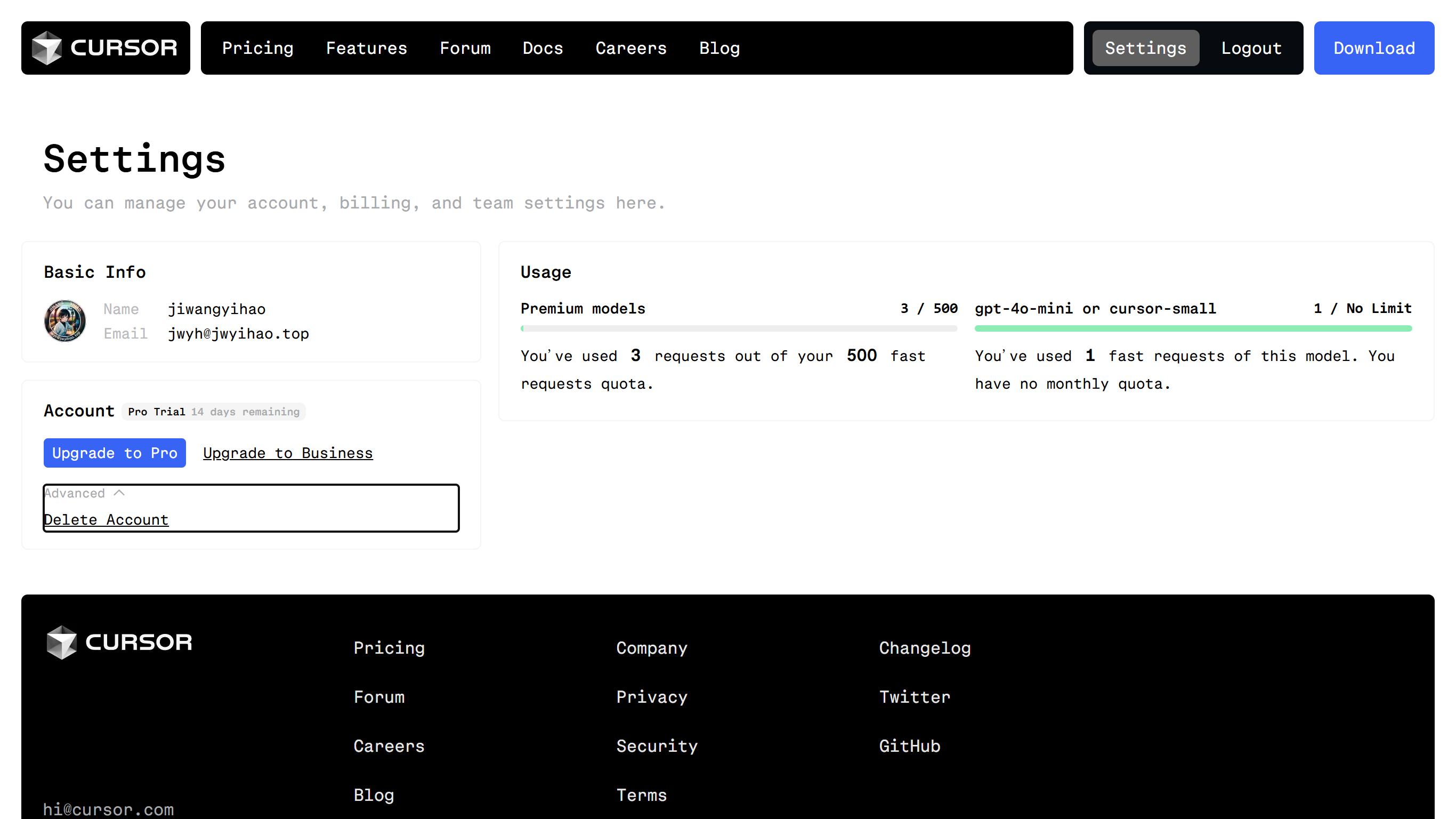Open the footer Security link
This screenshot has width=1456, height=819.
point(657,746)
